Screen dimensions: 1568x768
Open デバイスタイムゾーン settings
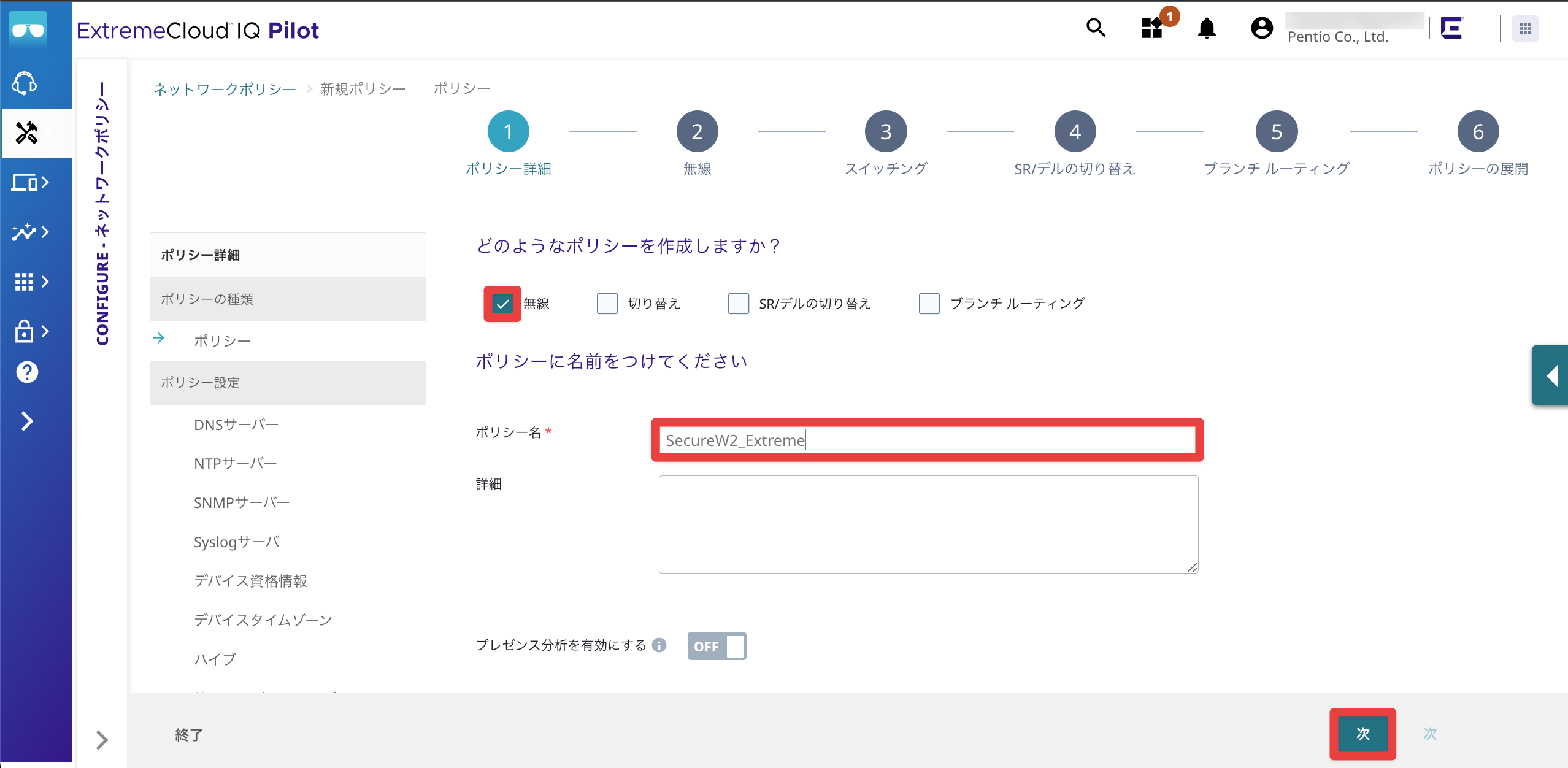click(x=263, y=620)
